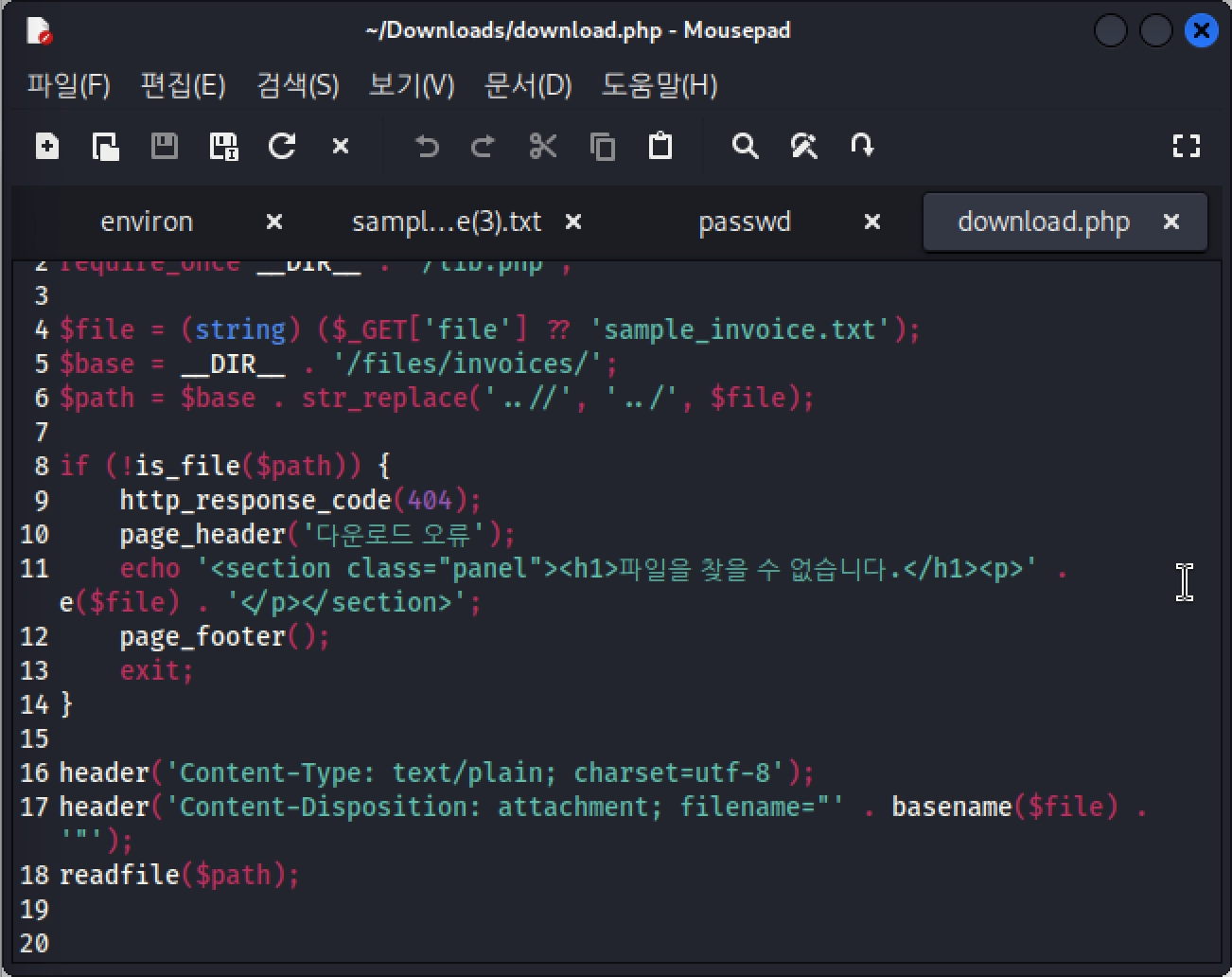Paste from clipboard icon
Image resolution: width=1232 pixels, height=977 pixels.
click(x=660, y=146)
